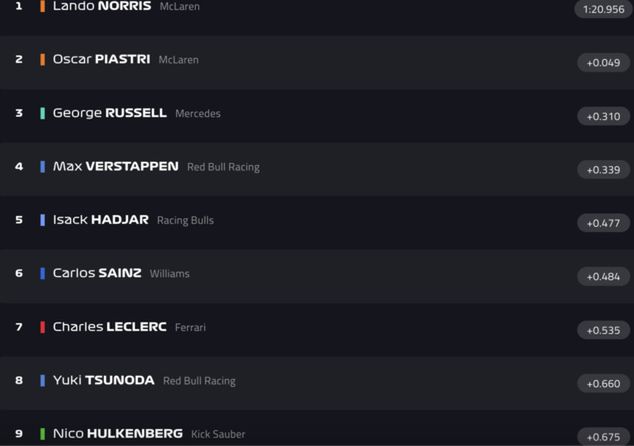Open Oscar Piastri's driver entry
This screenshot has height=446, width=634.
point(101,59)
